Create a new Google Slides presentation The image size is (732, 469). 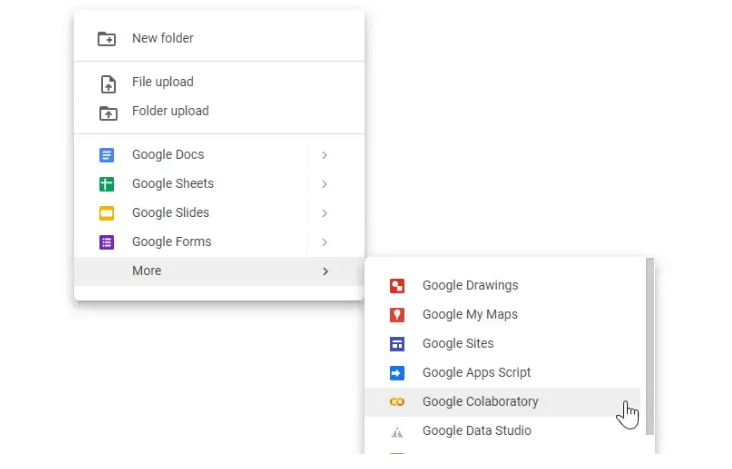[x=219, y=213]
